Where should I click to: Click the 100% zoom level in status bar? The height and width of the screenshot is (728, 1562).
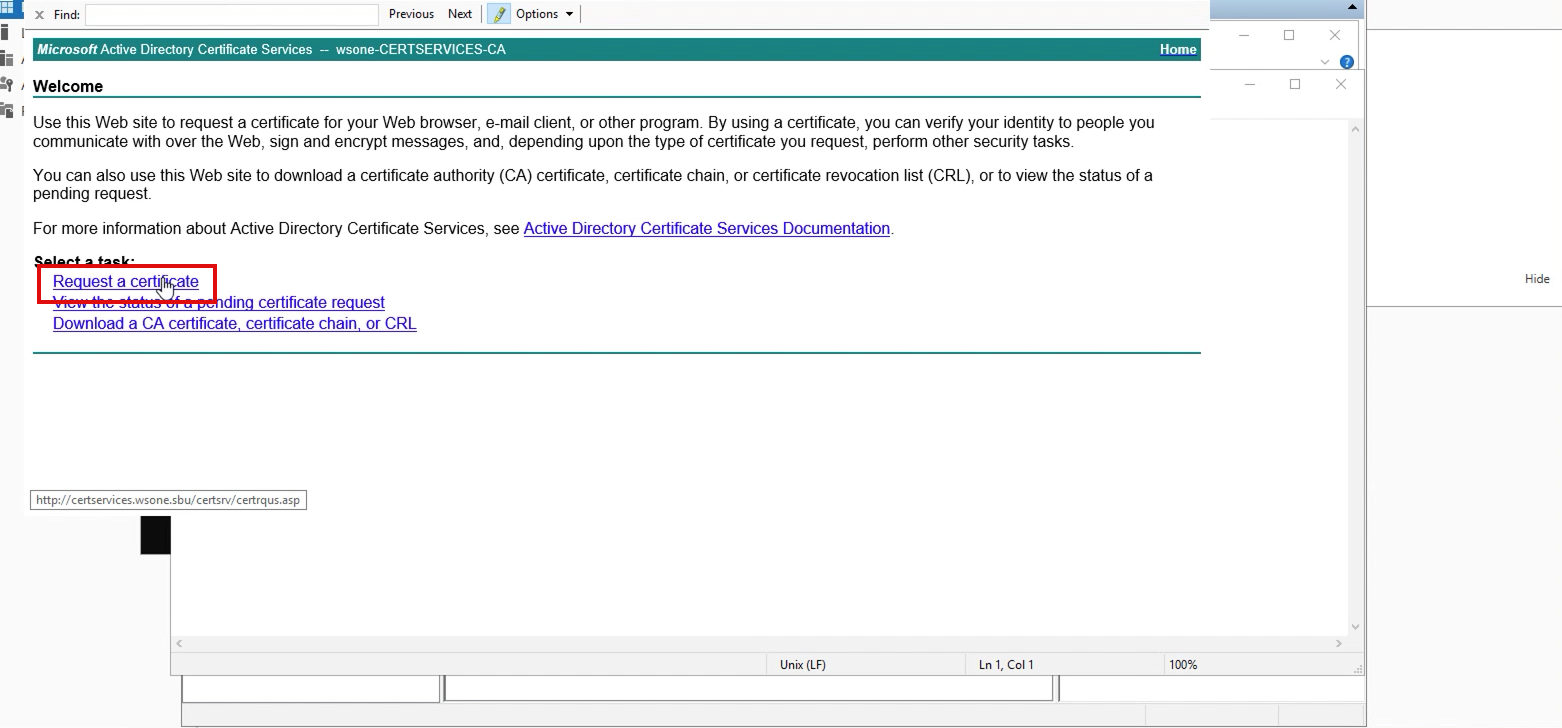pyautogui.click(x=1183, y=665)
